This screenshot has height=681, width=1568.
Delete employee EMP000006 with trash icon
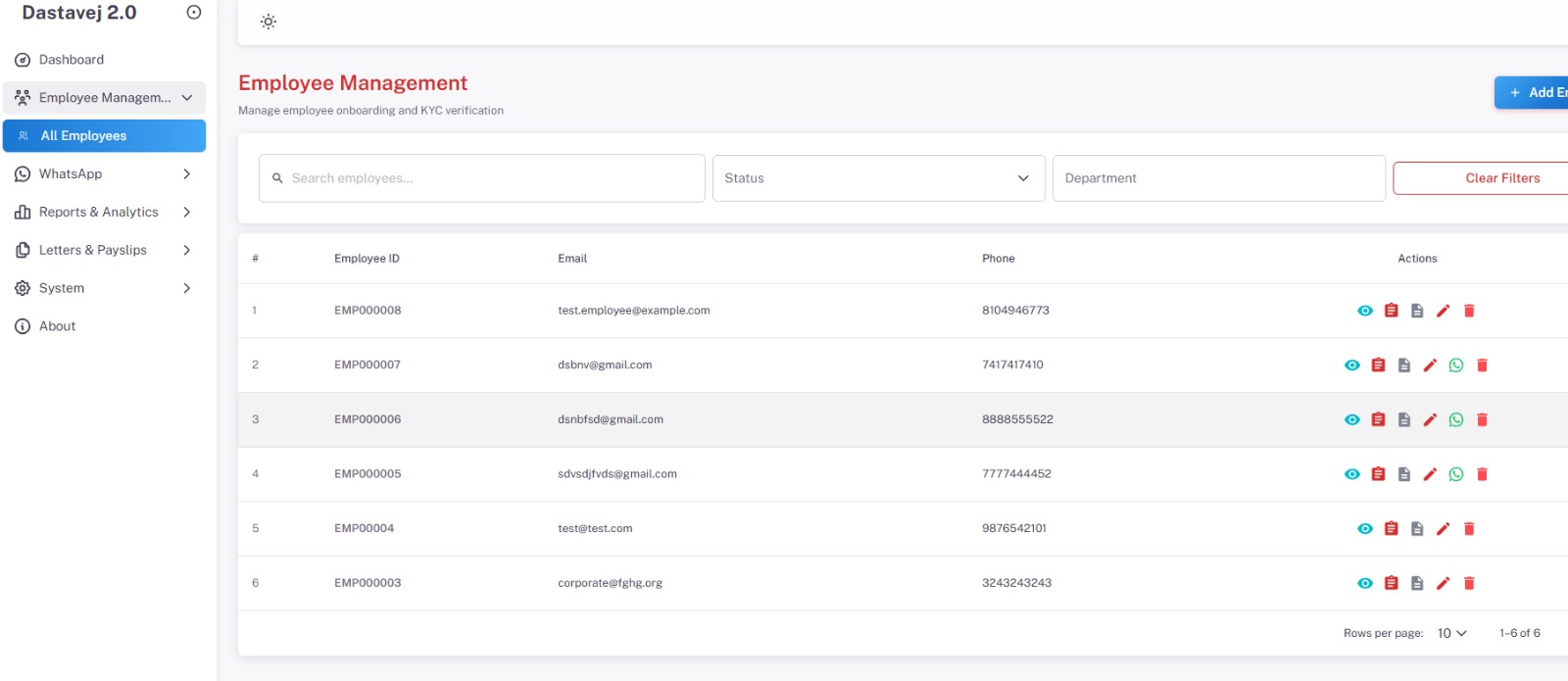tap(1482, 419)
